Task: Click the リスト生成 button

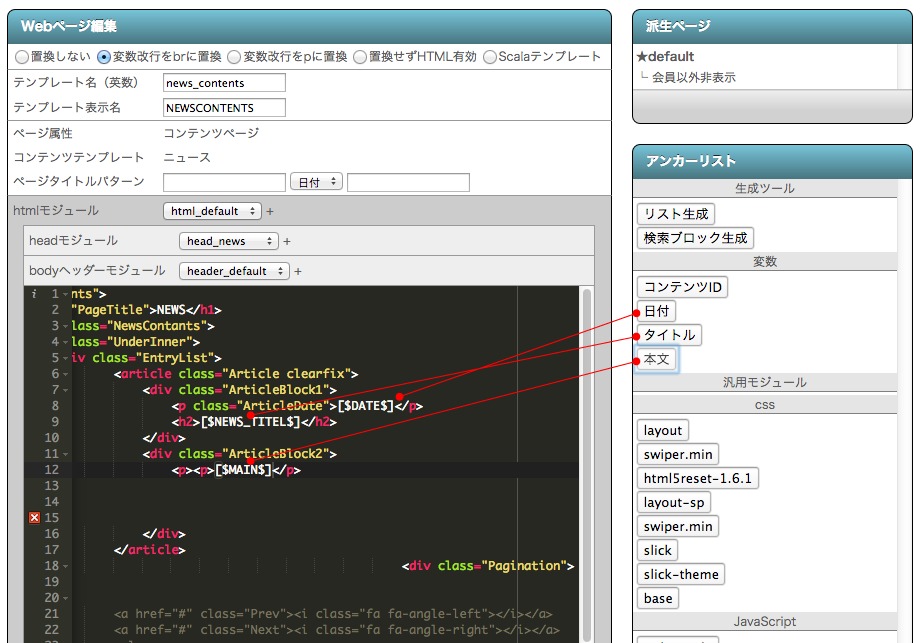Action: click(x=675, y=214)
